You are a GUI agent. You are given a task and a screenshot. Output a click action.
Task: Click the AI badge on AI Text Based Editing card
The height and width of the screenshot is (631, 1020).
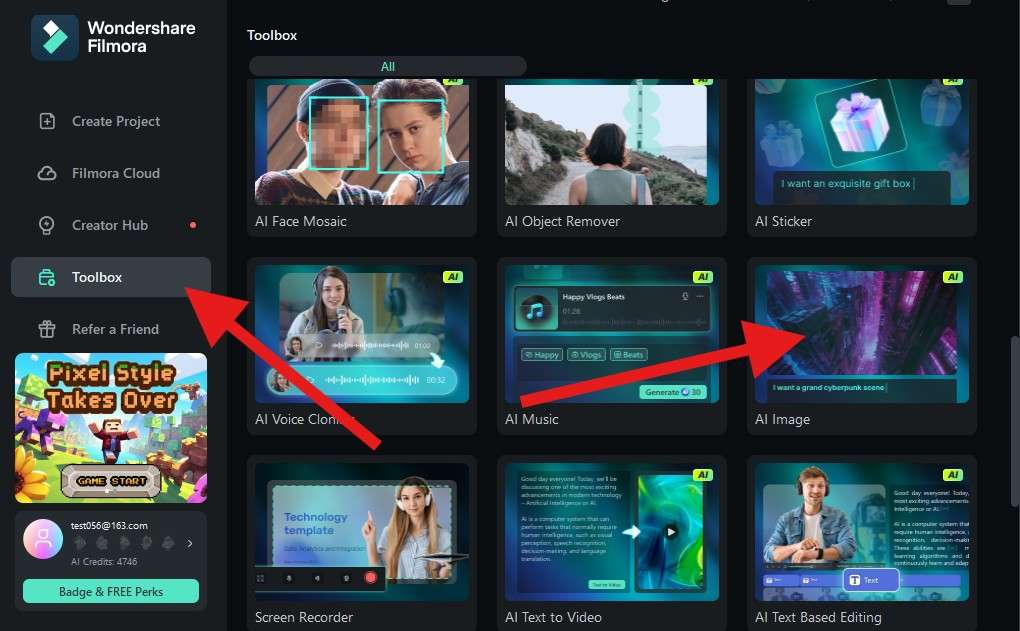[x=952, y=474]
